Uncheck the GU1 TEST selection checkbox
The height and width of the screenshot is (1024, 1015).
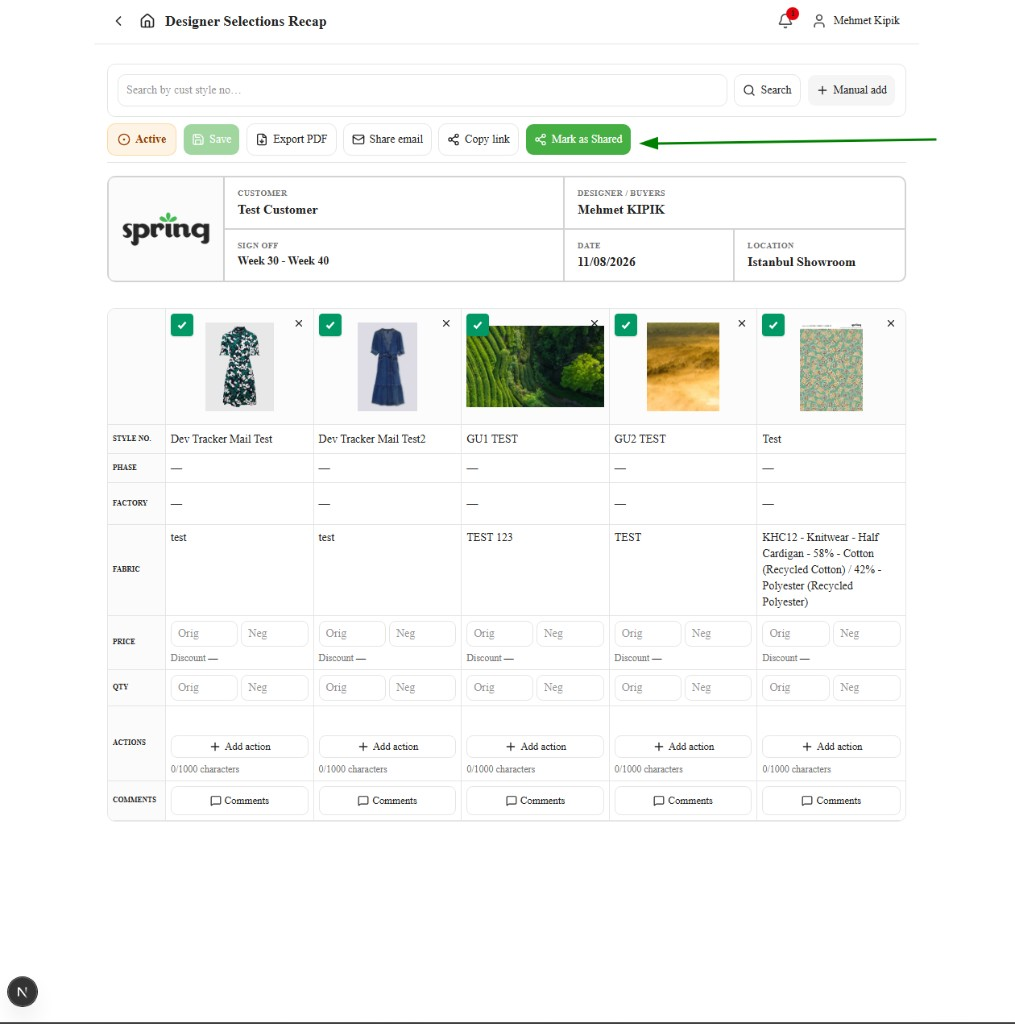[478, 325]
